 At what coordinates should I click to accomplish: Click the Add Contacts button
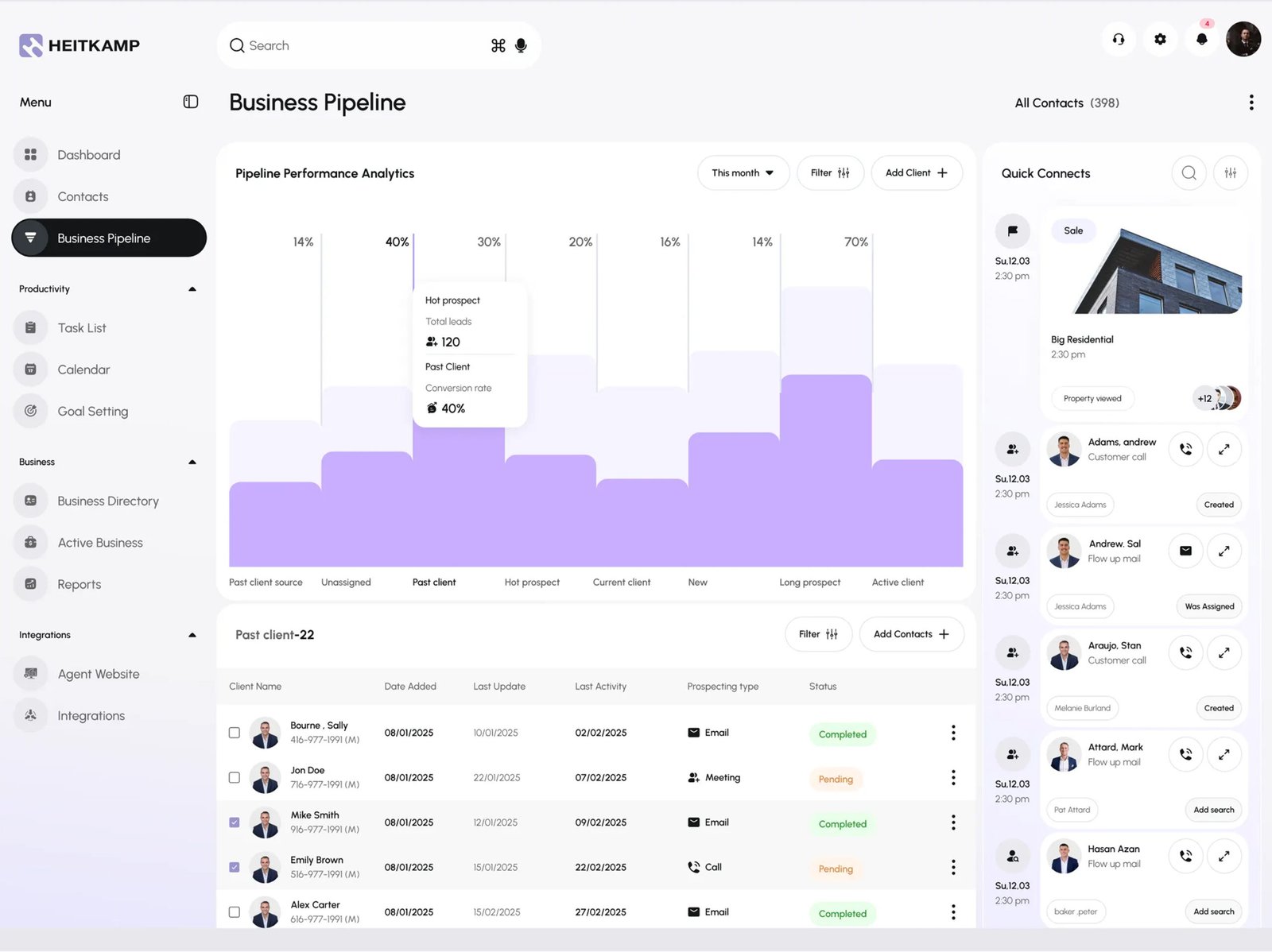[911, 634]
